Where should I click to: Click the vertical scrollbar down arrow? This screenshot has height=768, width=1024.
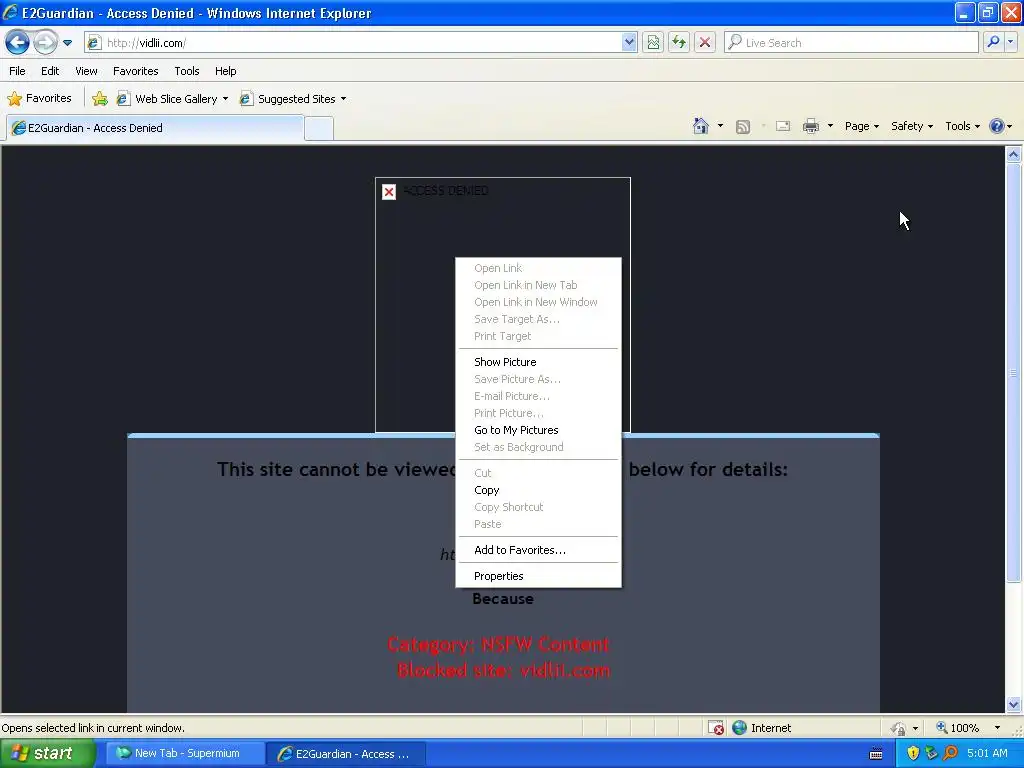[x=1014, y=705]
